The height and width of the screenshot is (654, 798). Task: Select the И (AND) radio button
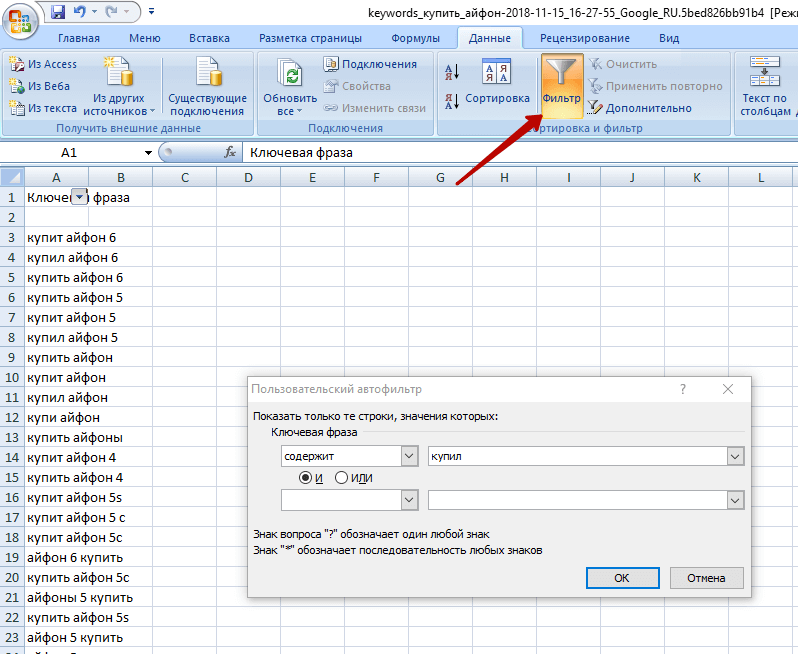point(306,478)
